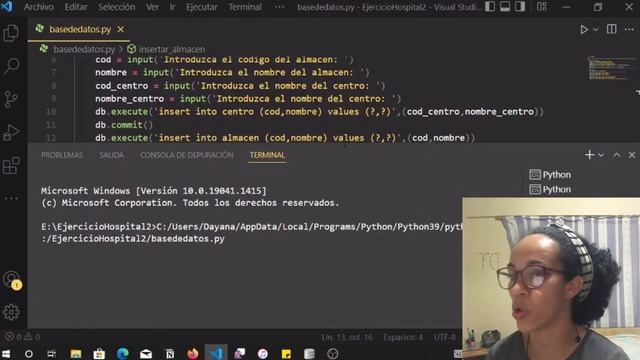Open the Archivo menu
Viewport: 640px width, 360px height.
click(x=39, y=7)
